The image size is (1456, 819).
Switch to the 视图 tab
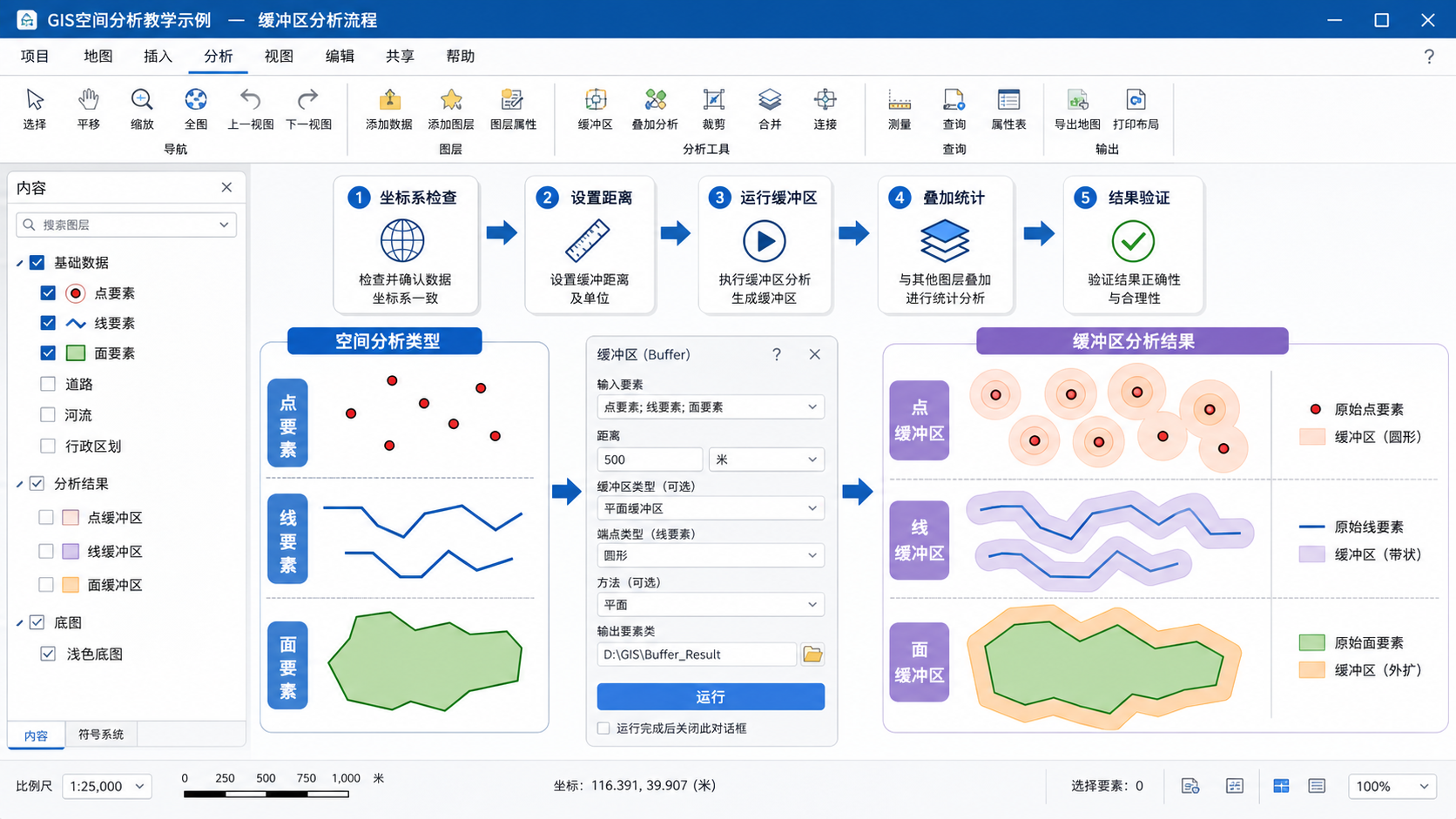click(279, 57)
